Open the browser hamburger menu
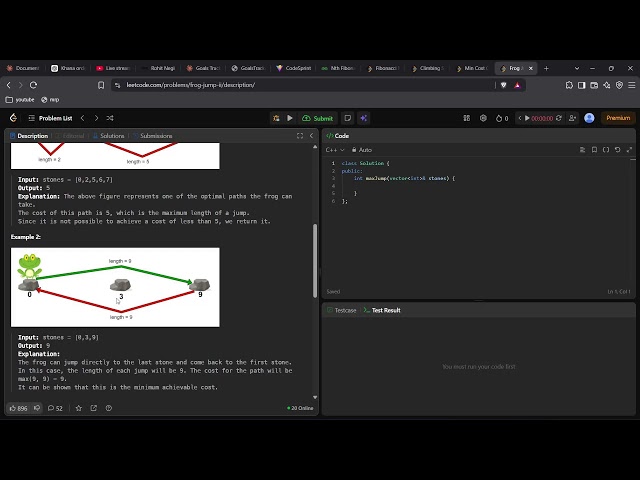Image resolution: width=640 pixels, height=480 pixels. point(631,85)
